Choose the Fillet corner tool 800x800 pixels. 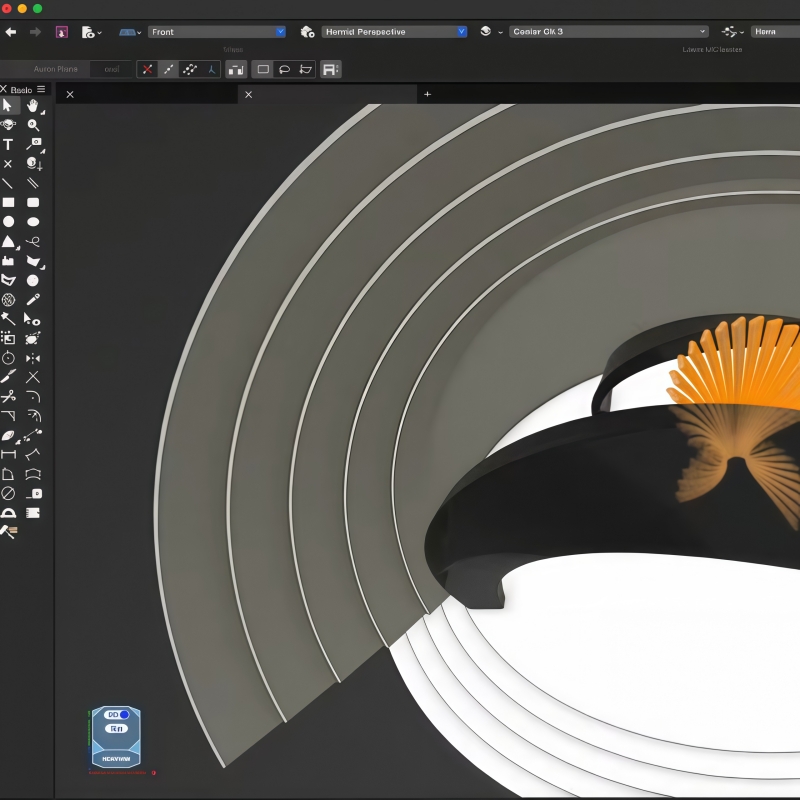[33, 396]
